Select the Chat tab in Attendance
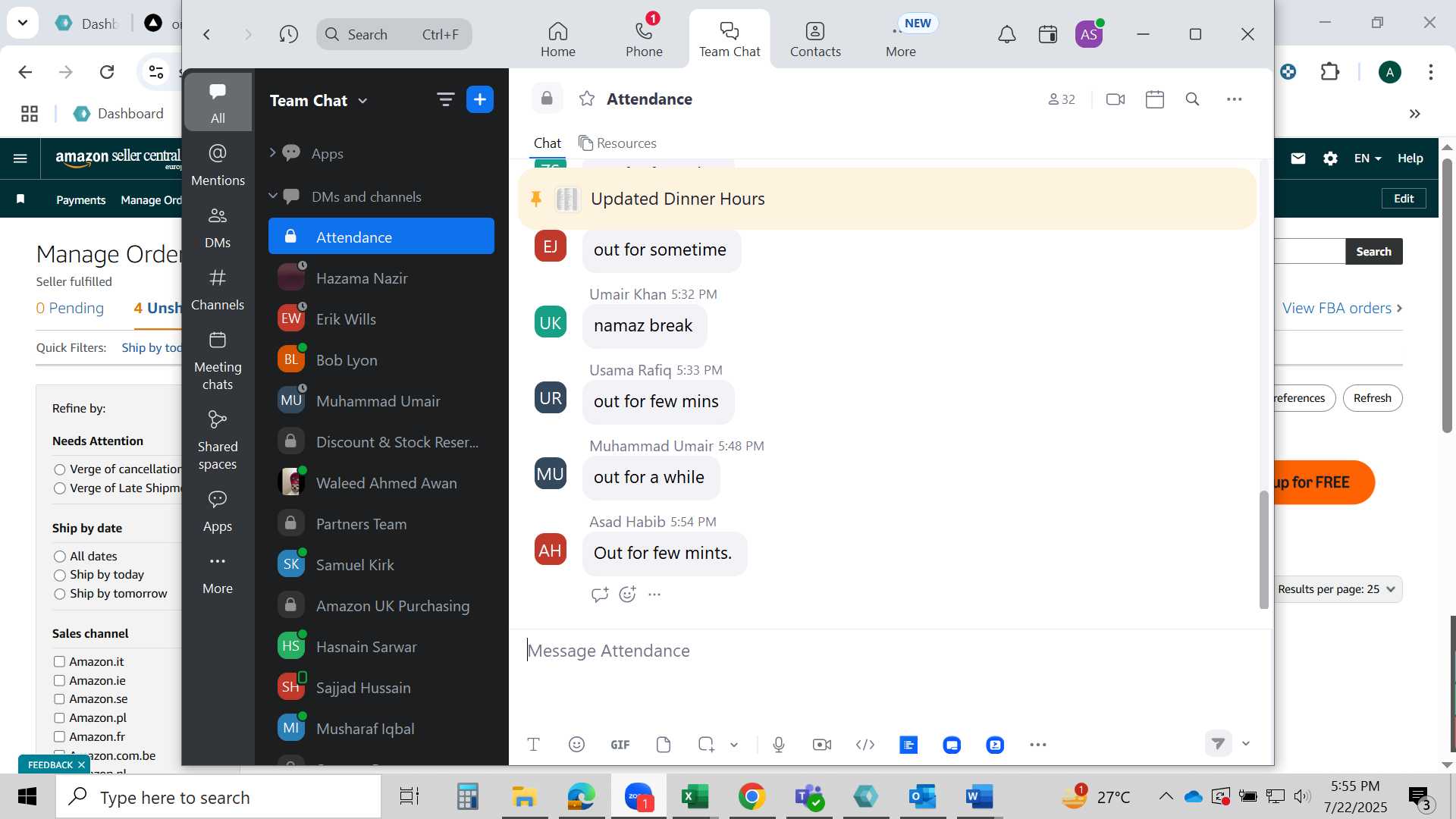 coord(547,143)
